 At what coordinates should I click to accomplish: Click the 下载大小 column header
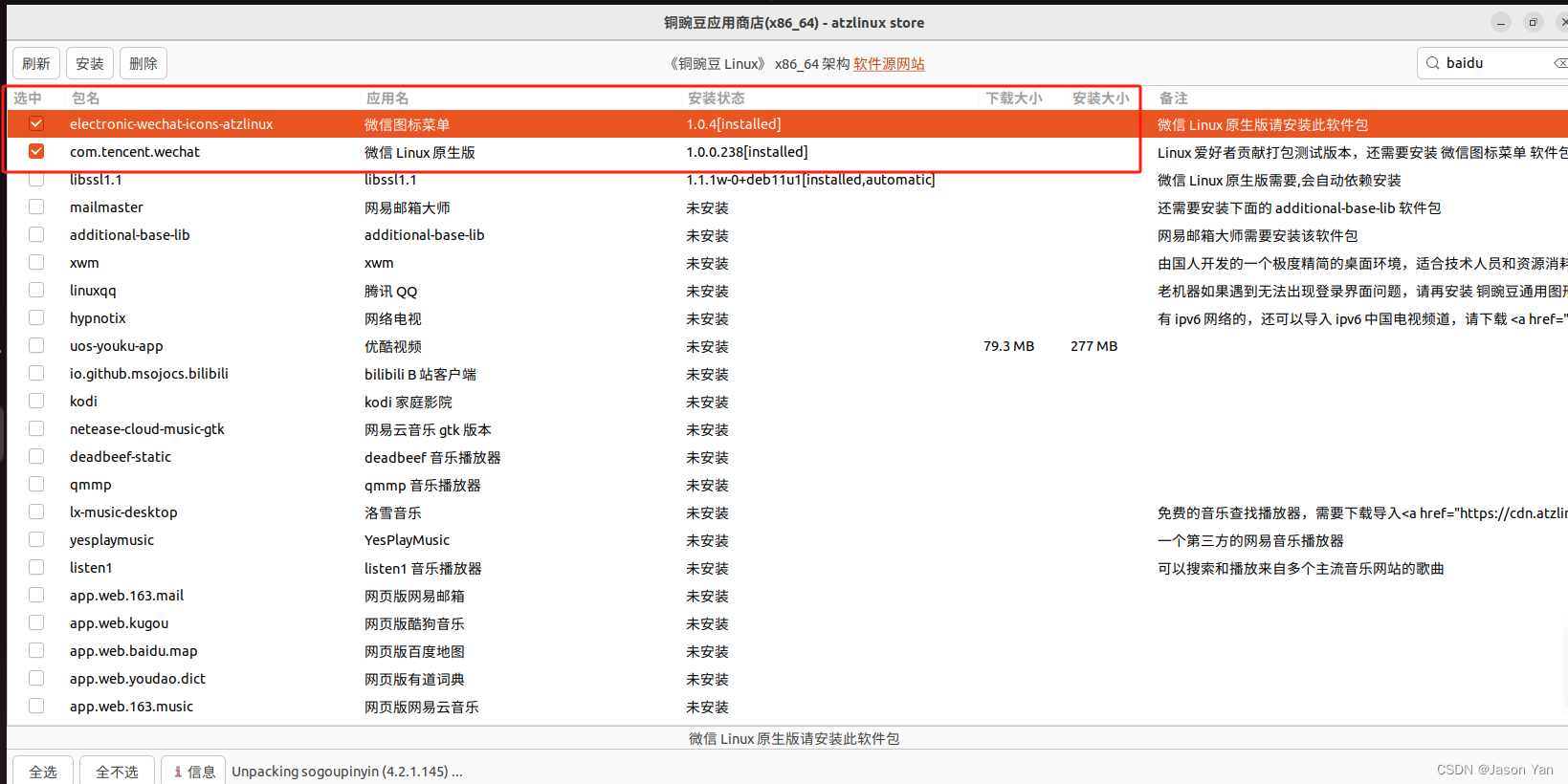pos(1013,98)
